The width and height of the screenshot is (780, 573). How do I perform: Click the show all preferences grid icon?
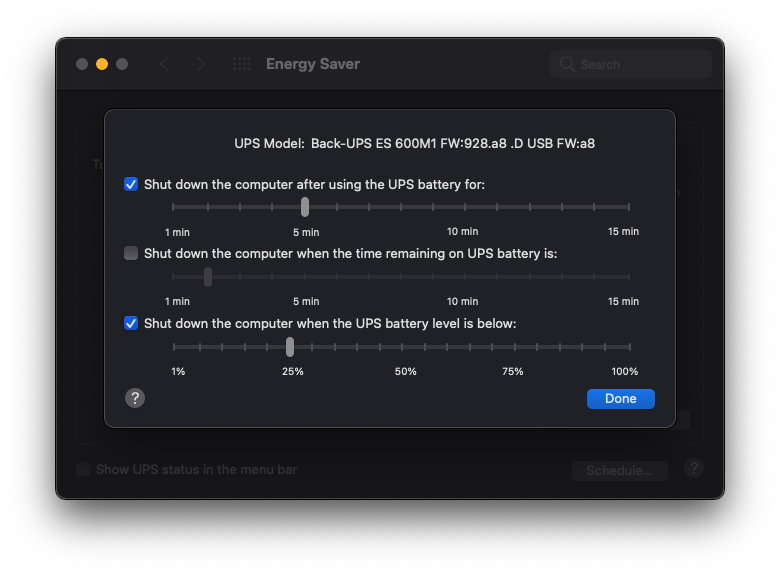[242, 64]
